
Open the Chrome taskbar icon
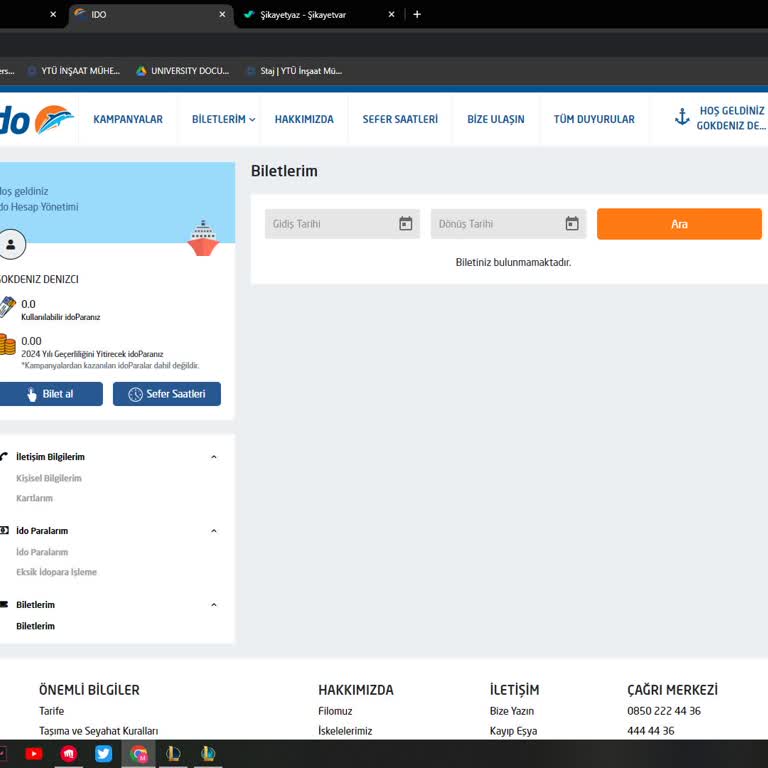click(139, 753)
